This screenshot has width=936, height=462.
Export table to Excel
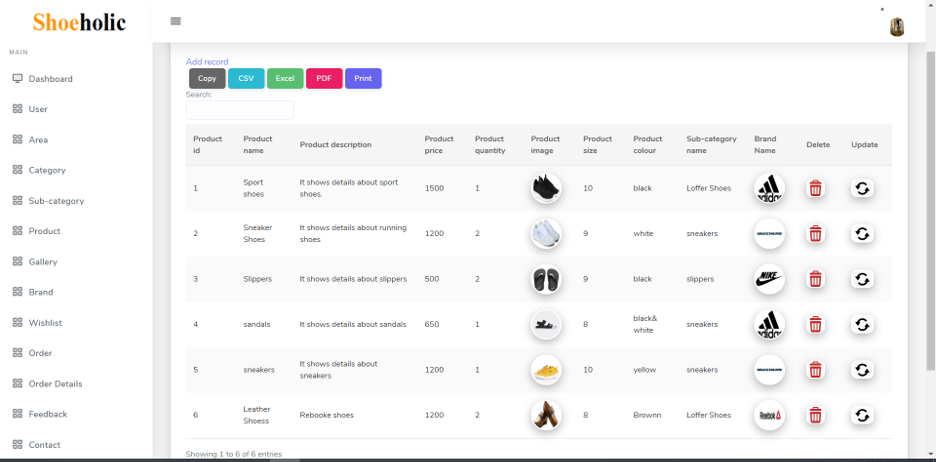click(285, 78)
